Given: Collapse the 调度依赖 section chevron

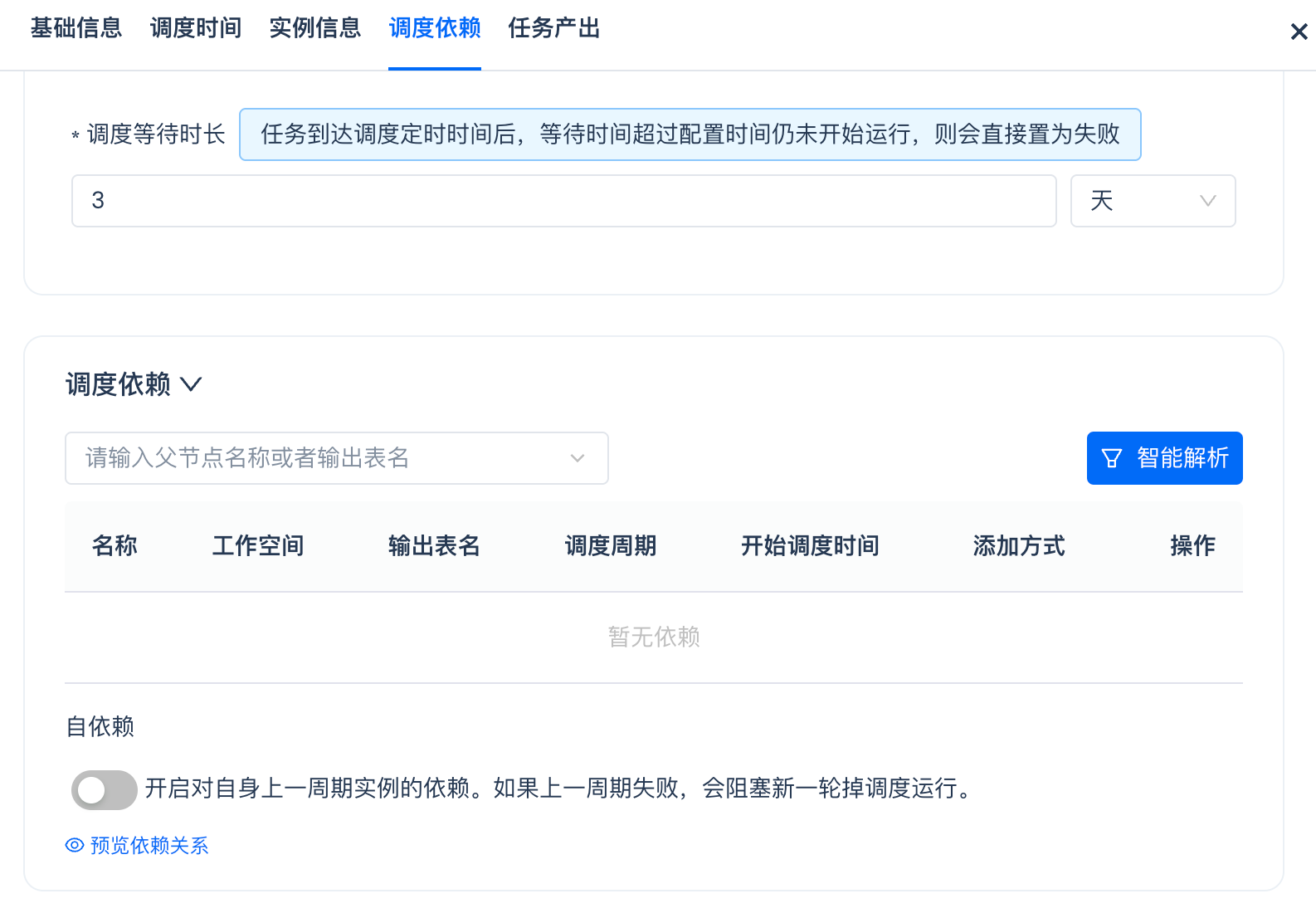Looking at the screenshot, I should [x=192, y=384].
